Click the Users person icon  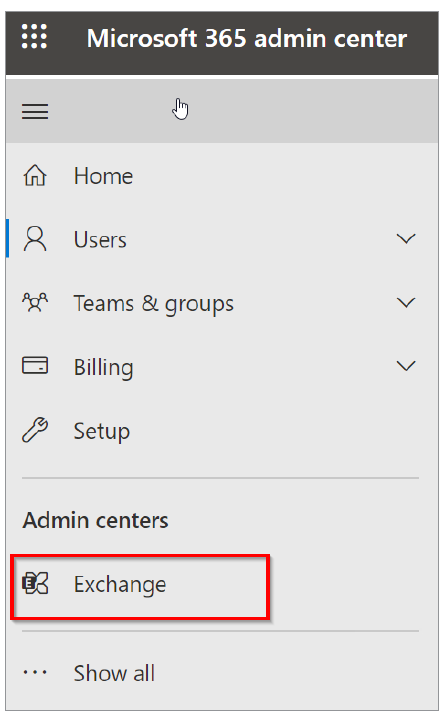pos(35,239)
